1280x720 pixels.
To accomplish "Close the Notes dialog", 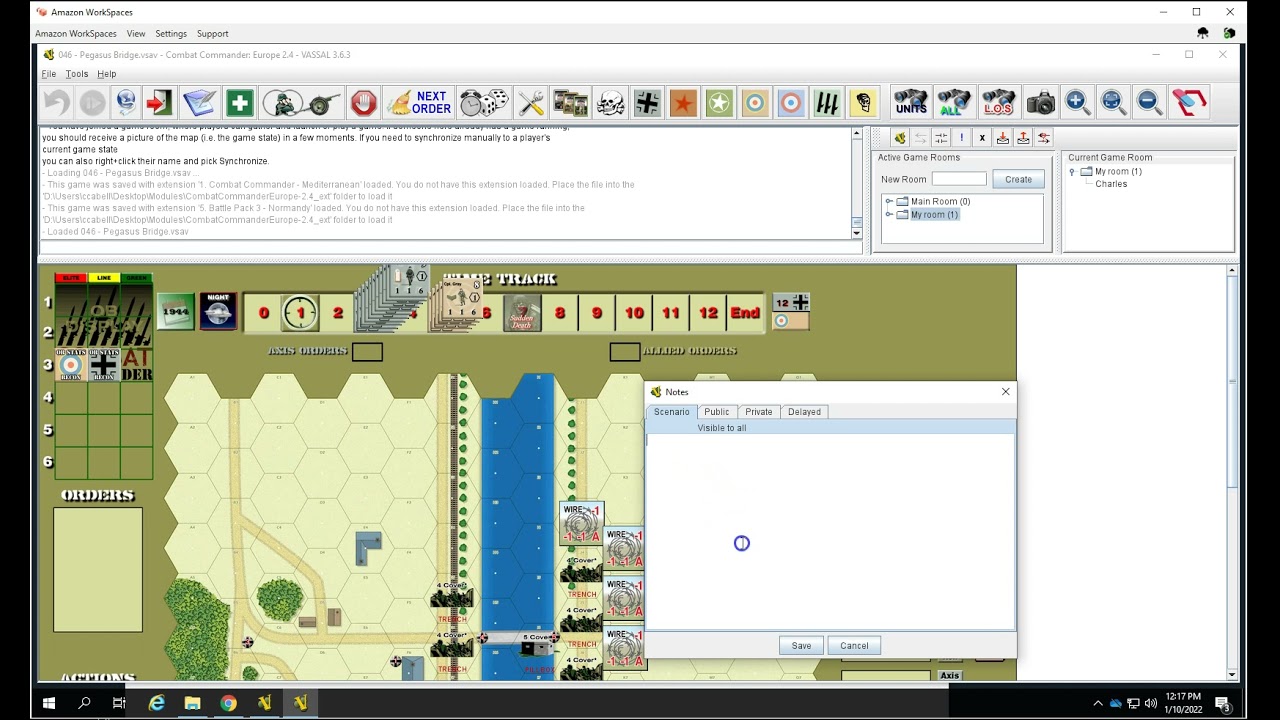I will point(1005,392).
